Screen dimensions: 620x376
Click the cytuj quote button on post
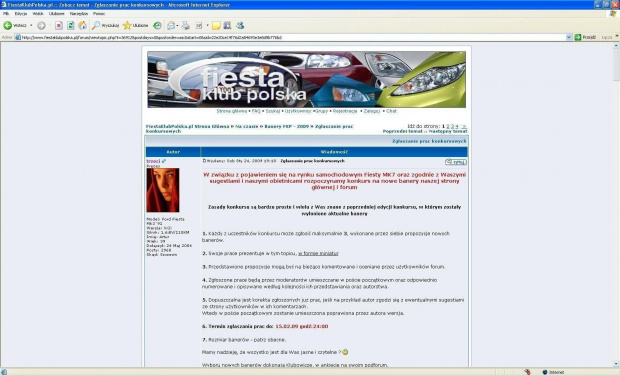456,162
